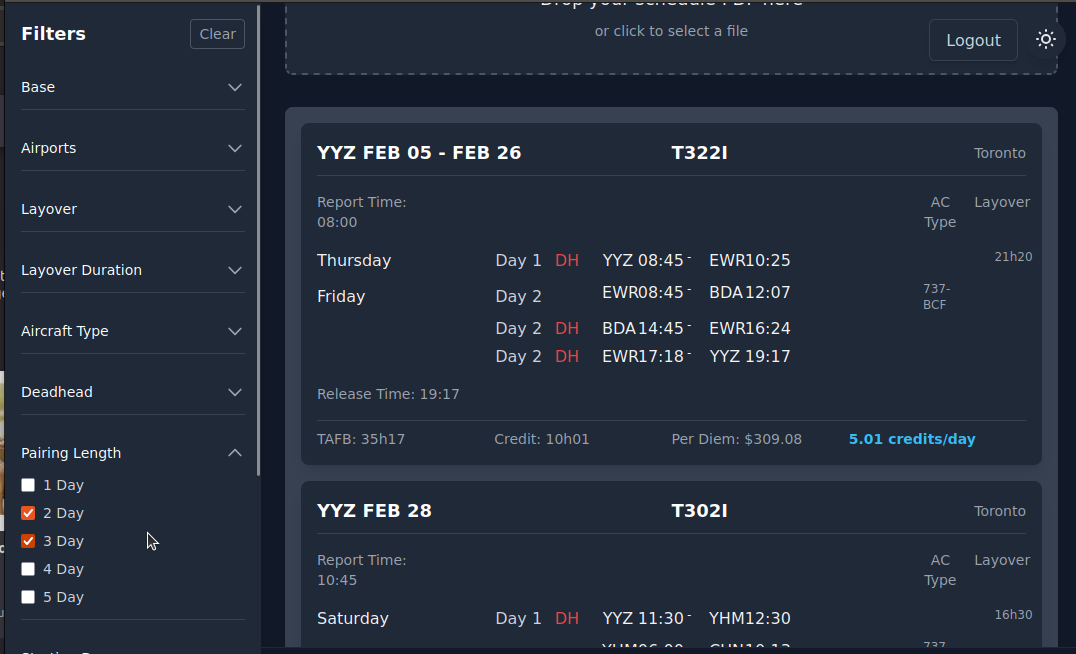Clear all filters

click(217, 34)
